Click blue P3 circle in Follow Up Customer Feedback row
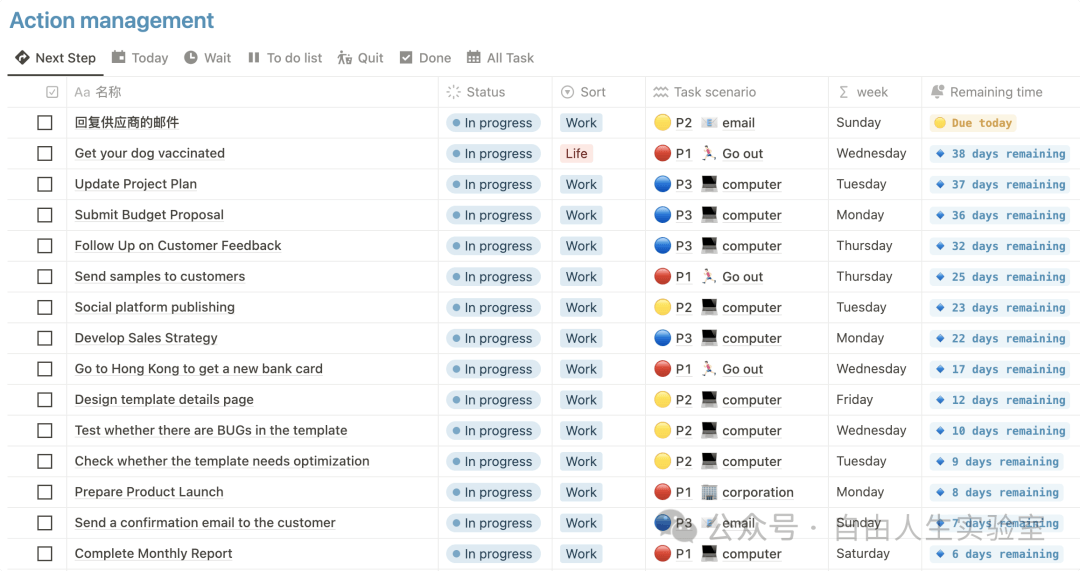 pyautogui.click(x=662, y=245)
